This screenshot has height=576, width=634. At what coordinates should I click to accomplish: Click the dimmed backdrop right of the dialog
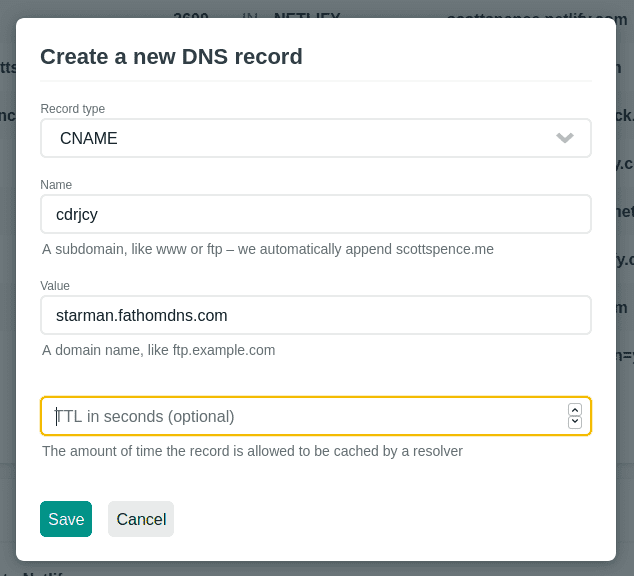coord(625,300)
